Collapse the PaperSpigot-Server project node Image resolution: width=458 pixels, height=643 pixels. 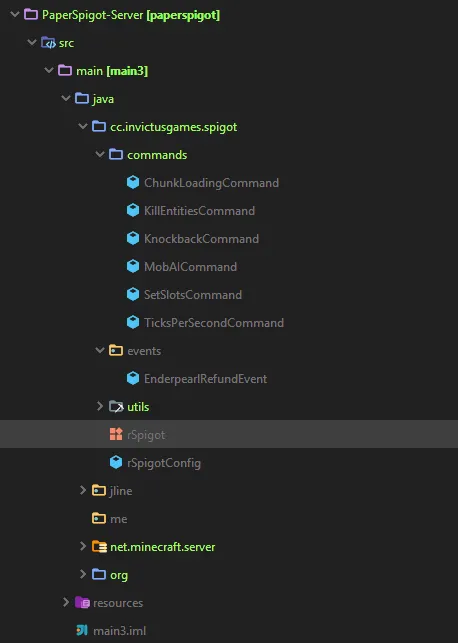[x=15, y=15]
